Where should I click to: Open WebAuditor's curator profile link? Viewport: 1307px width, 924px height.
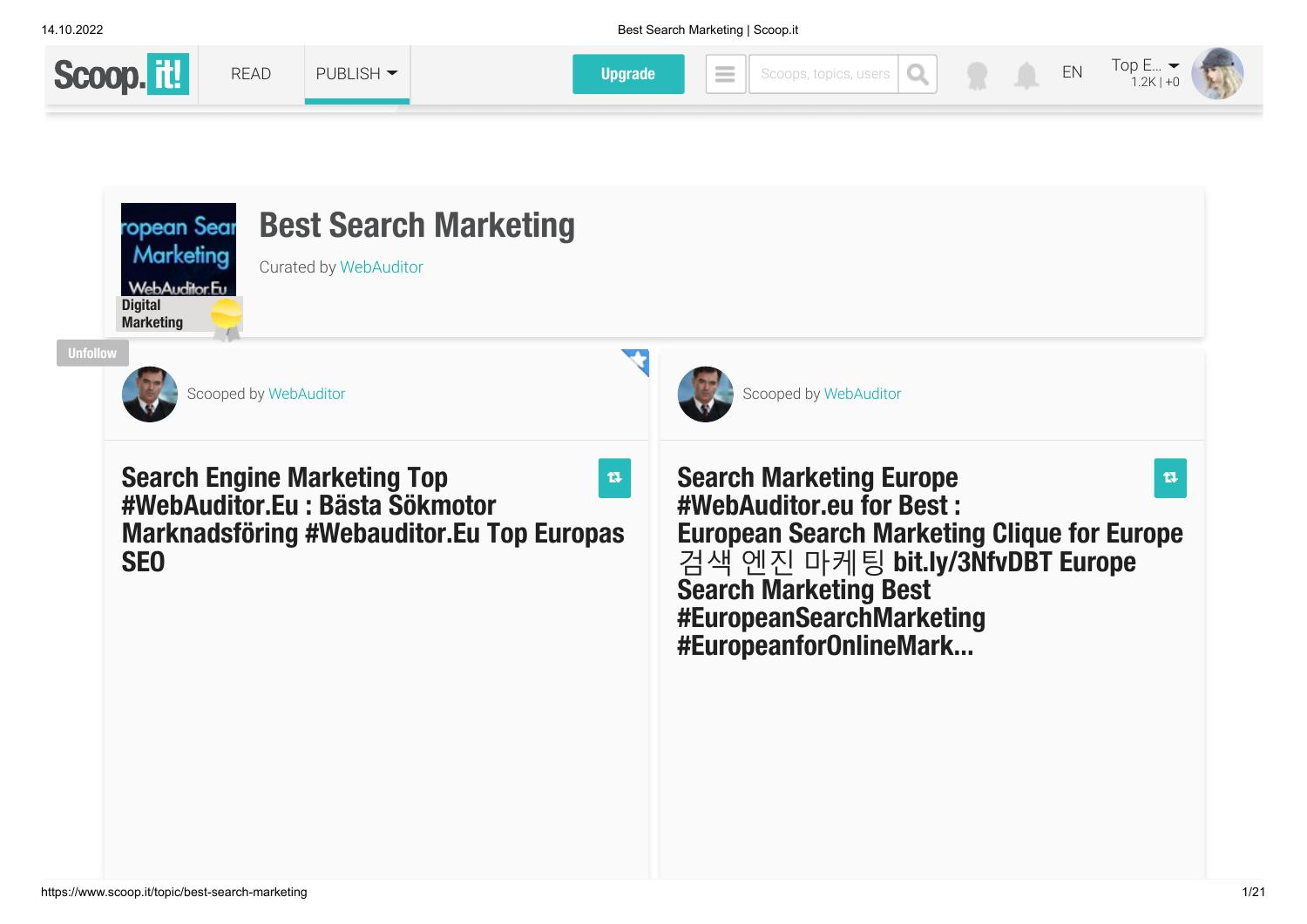pyautogui.click(x=381, y=267)
